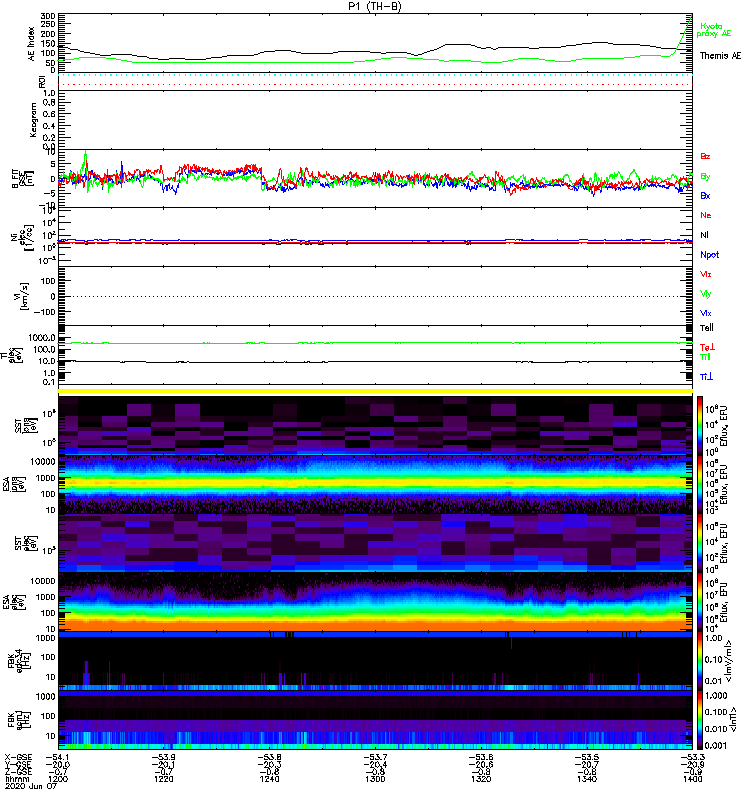The height and width of the screenshot is (800, 750).
Task: Click the date label 2020 Jun 07
Action: (x=31, y=787)
